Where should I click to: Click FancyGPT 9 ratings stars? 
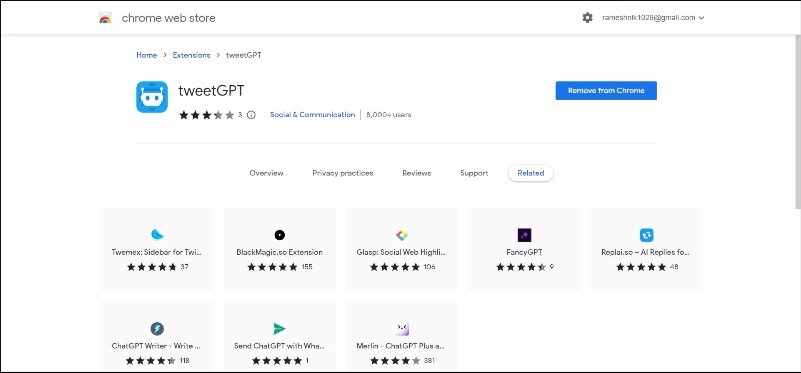(521, 267)
